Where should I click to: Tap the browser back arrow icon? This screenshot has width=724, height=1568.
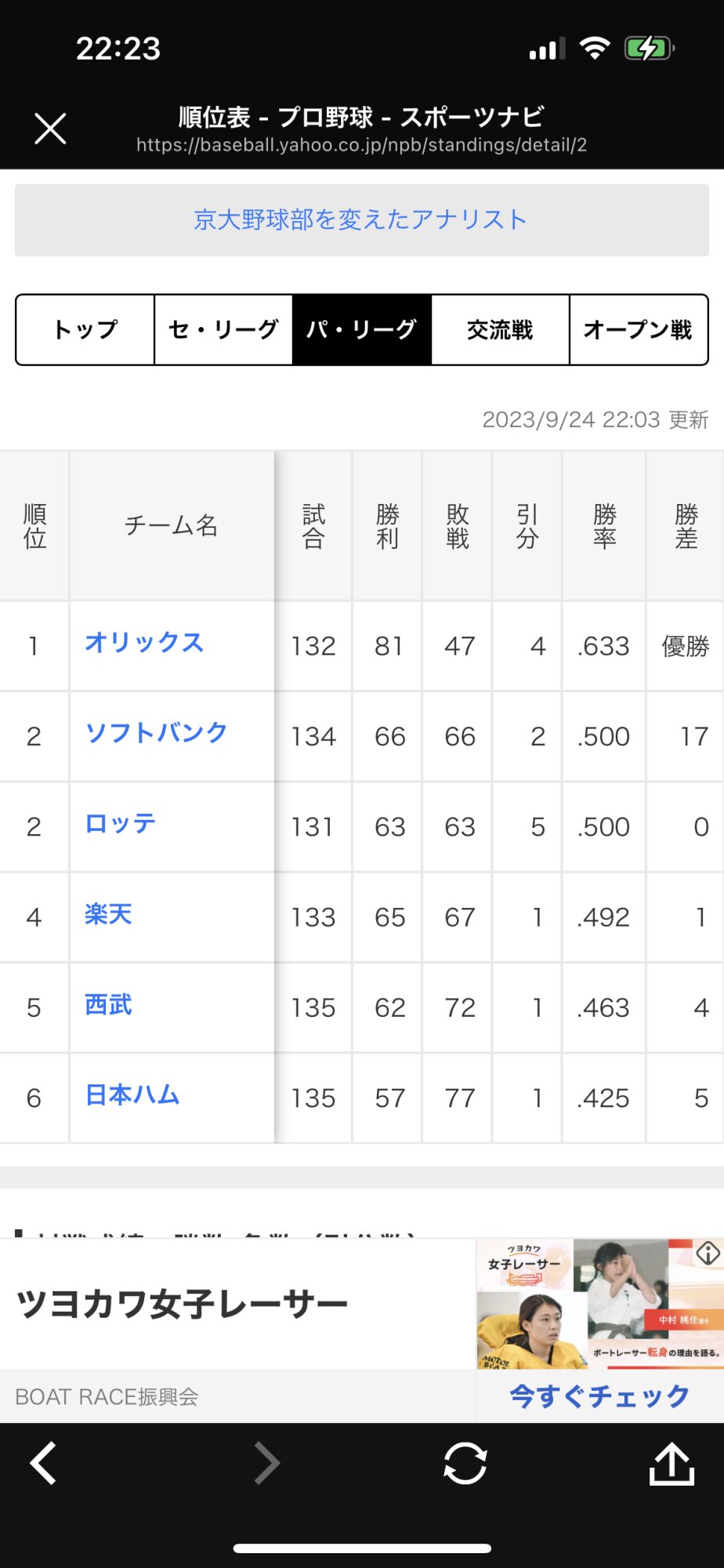pos(43,1463)
